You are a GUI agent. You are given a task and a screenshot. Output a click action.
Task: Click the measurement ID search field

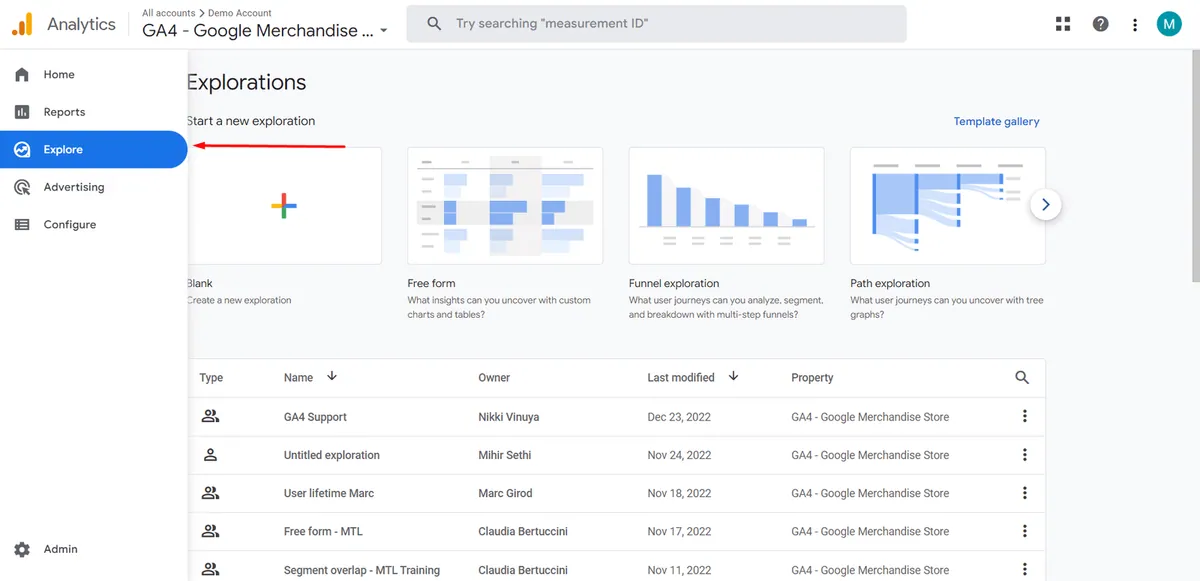pos(656,24)
